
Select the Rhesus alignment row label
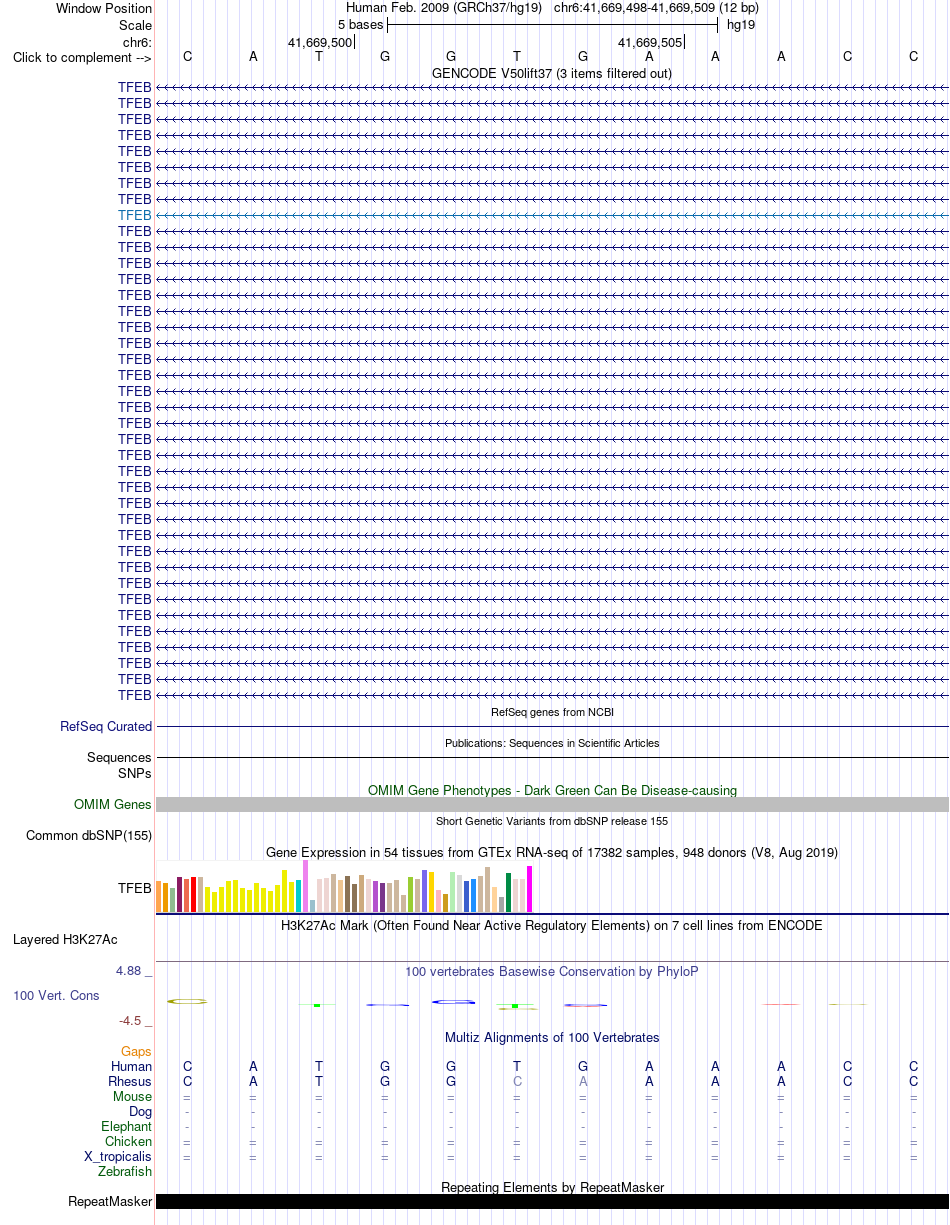point(130,1082)
